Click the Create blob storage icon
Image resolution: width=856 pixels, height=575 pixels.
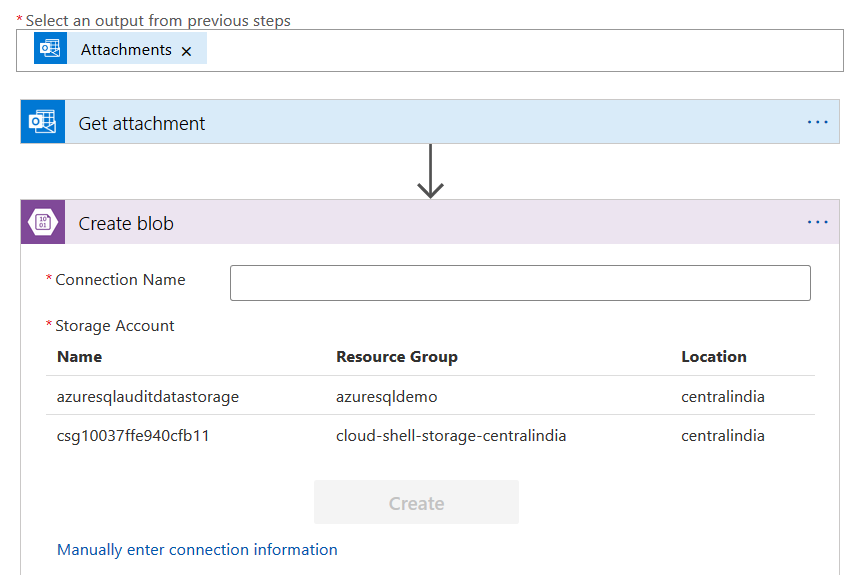[x=43, y=222]
